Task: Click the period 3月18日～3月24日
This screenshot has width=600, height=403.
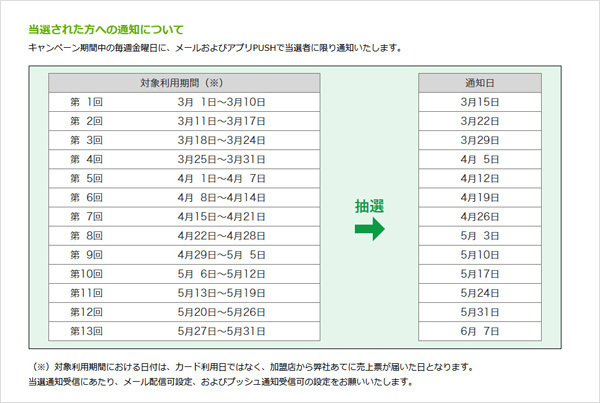Action: [222, 140]
